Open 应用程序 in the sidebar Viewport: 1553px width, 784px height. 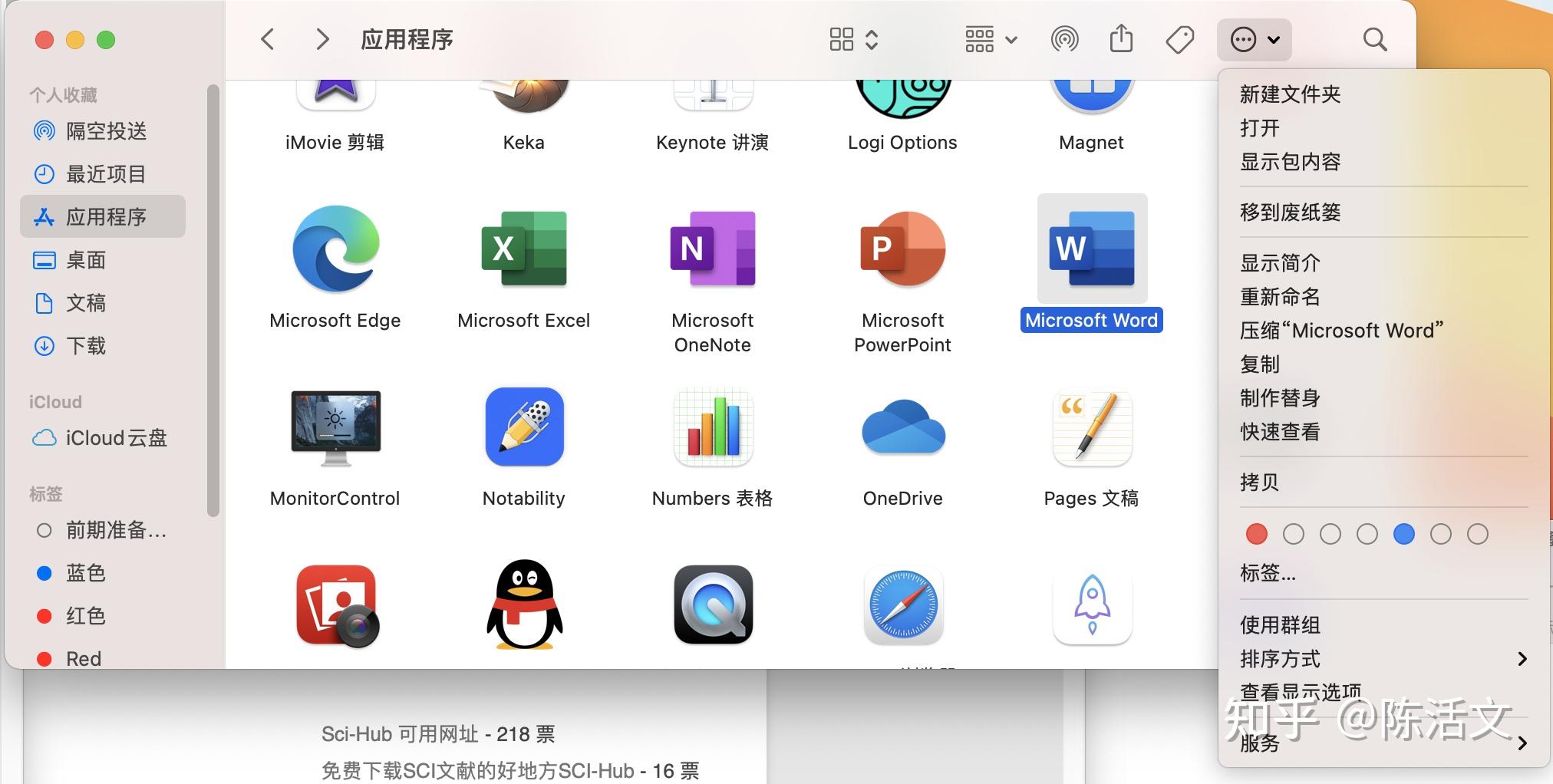[x=103, y=217]
